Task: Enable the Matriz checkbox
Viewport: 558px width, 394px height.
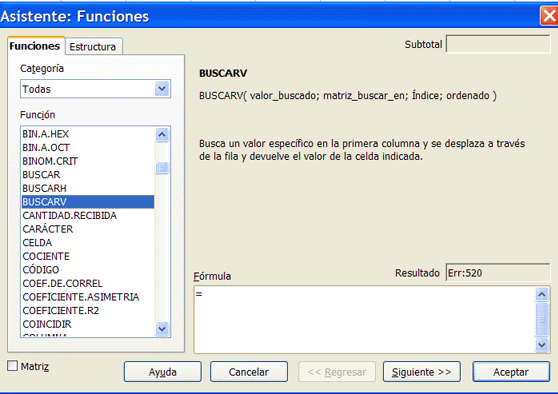Action: coord(12,366)
